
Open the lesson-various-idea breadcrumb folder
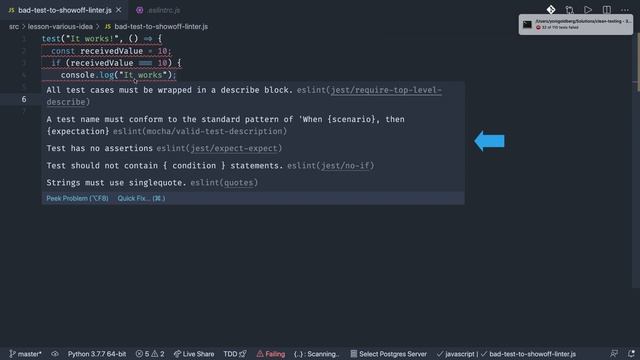(60, 27)
